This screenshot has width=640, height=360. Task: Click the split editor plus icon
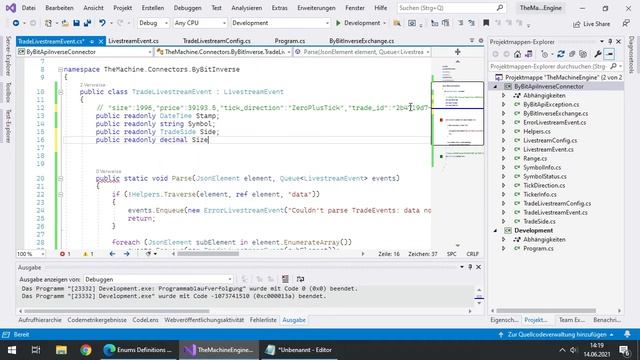(x=457, y=52)
